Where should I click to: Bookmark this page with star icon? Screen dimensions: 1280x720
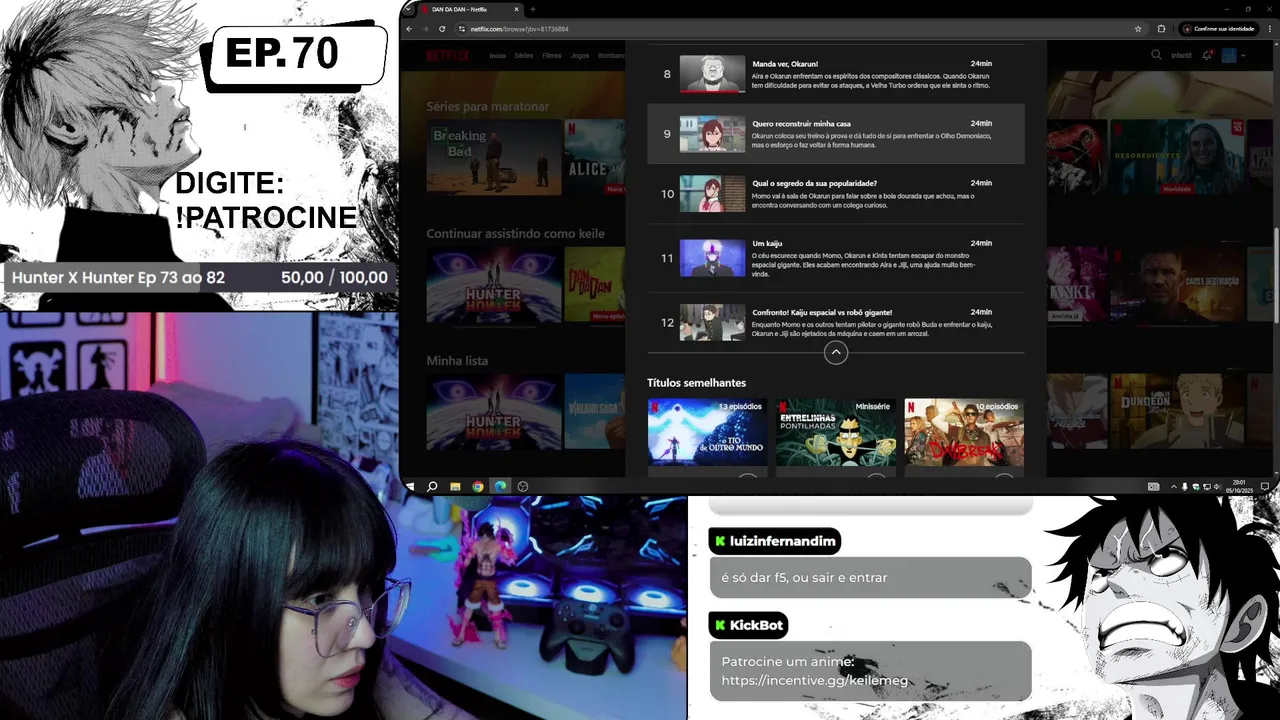1138,29
